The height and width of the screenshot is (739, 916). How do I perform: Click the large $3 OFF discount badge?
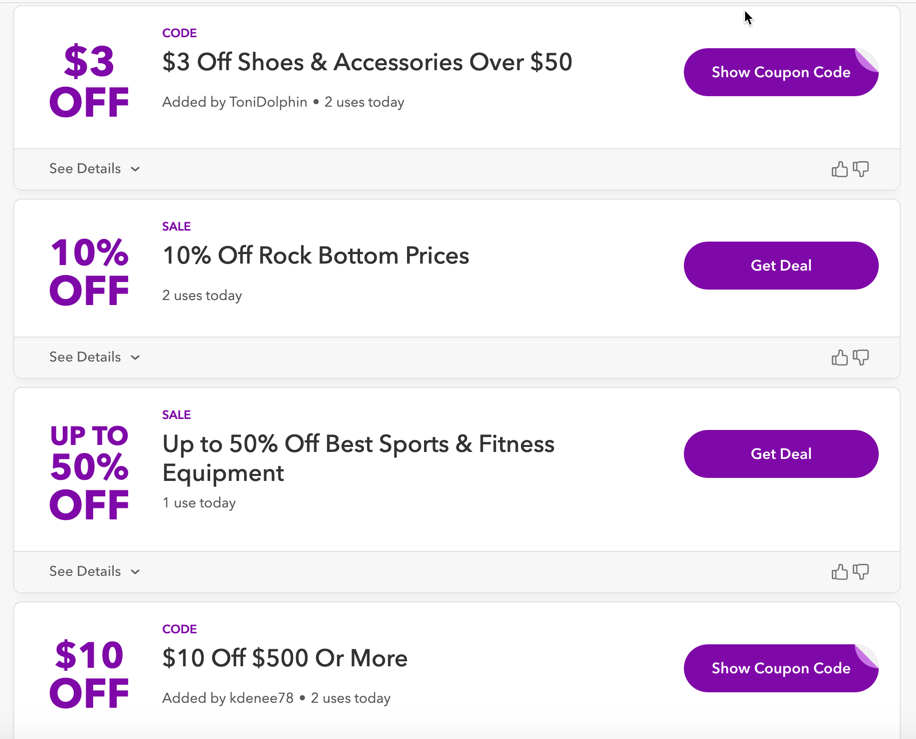pyautogui.click(x=89, y=82)
